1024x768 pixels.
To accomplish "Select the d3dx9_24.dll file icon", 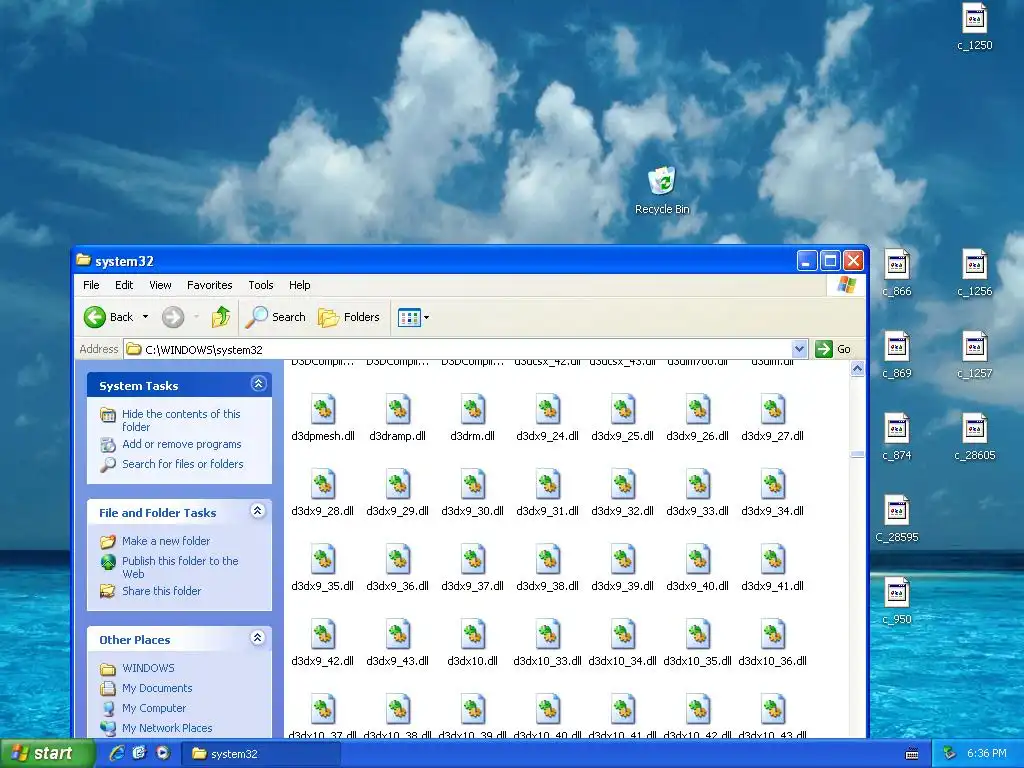I will click(548, 409).
